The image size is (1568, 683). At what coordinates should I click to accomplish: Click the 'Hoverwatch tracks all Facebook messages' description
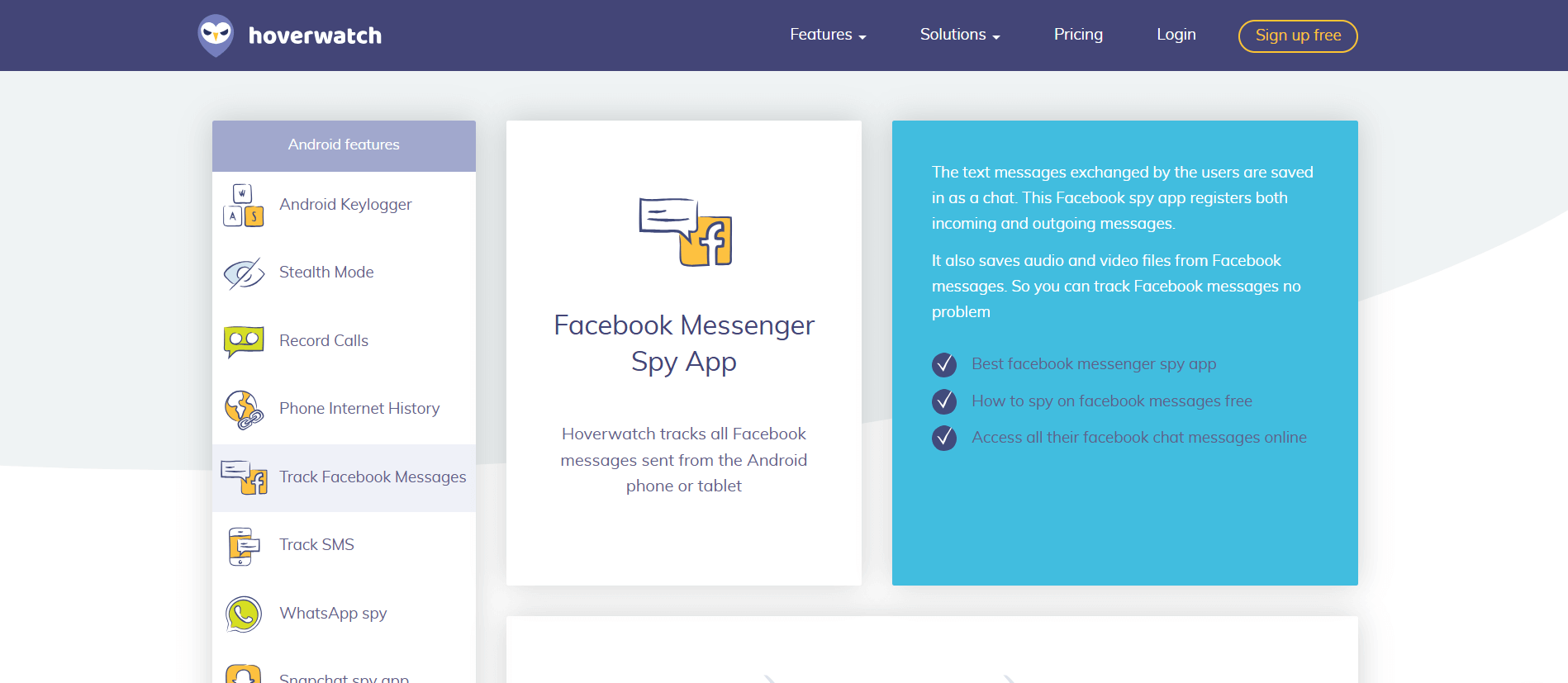(x=684, y=460)
